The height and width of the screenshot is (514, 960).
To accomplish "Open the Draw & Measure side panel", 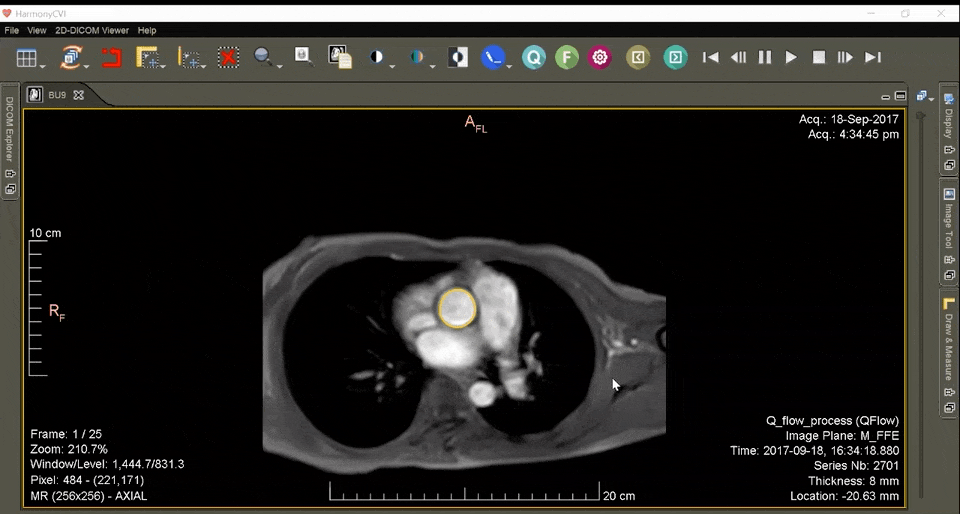I will 949,345.
